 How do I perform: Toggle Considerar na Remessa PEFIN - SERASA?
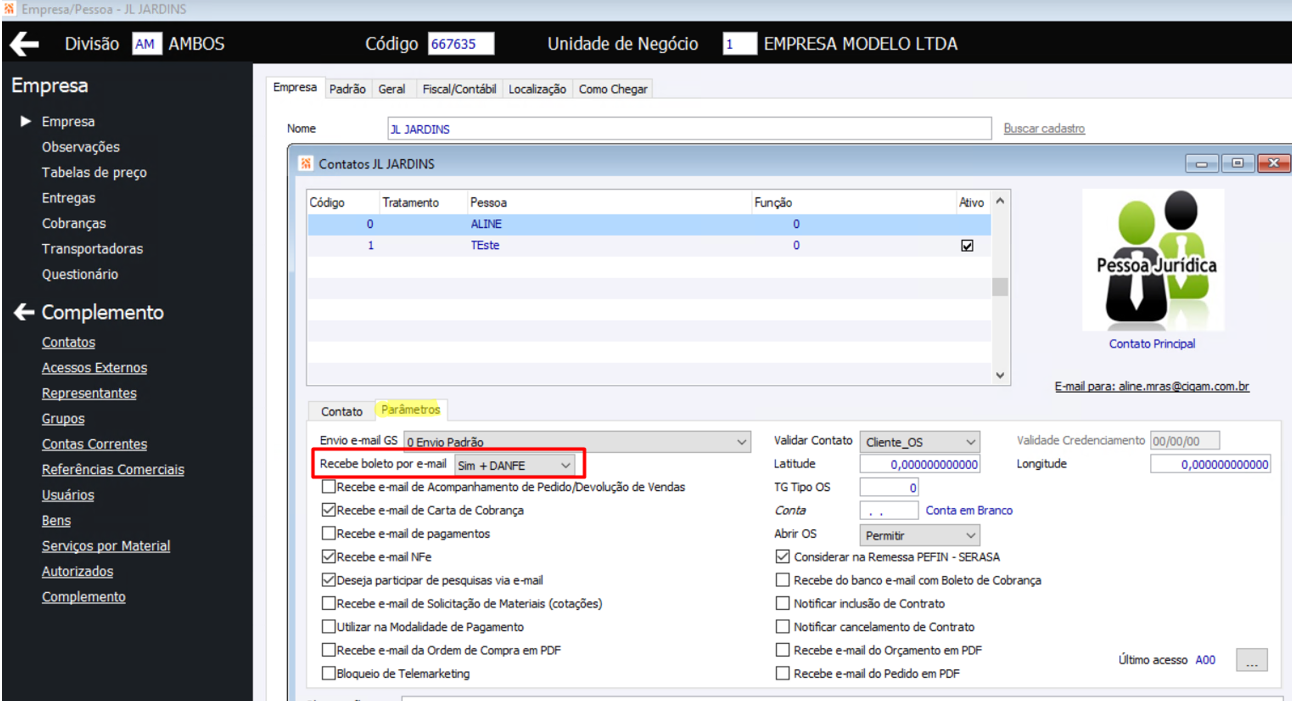[x=783, y=557]
